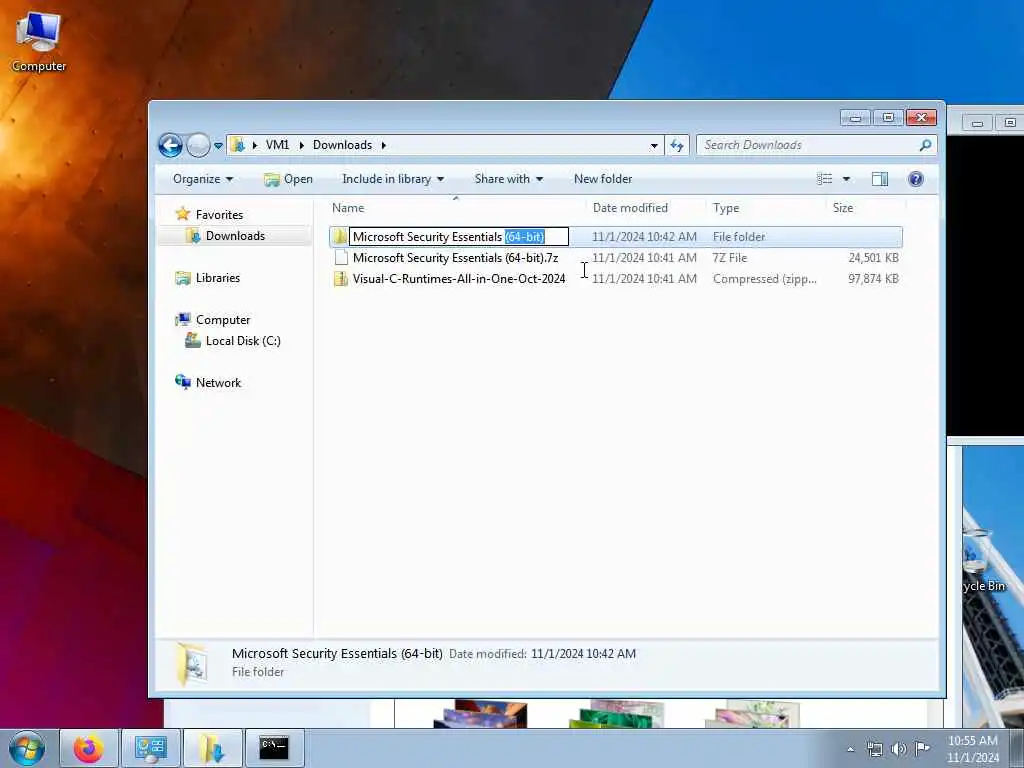Open Explorer Help button
The image size is (1024, 768).
pos(916,179)
